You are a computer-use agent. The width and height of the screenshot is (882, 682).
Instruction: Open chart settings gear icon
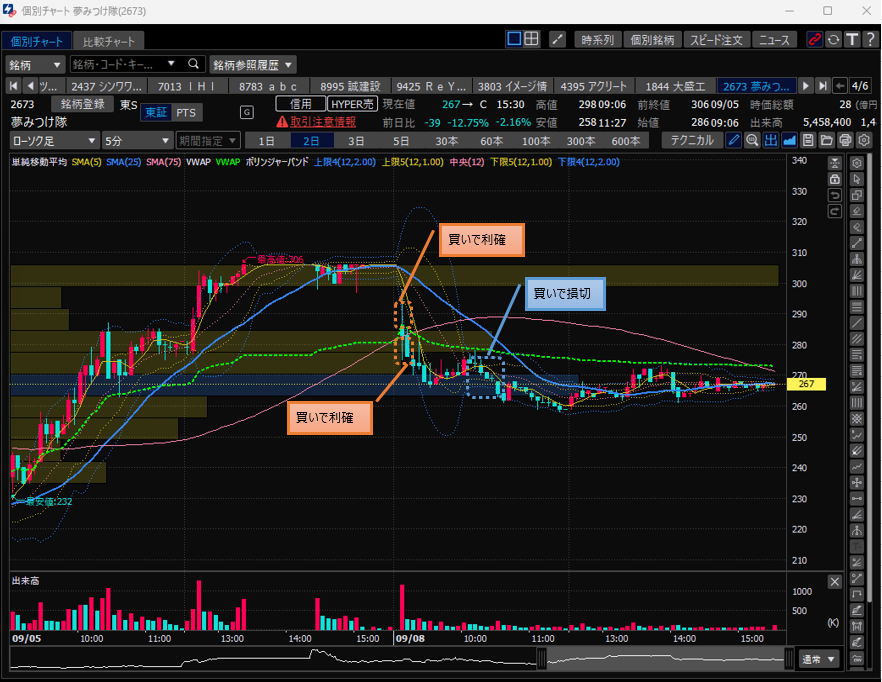tap(864, 141)
